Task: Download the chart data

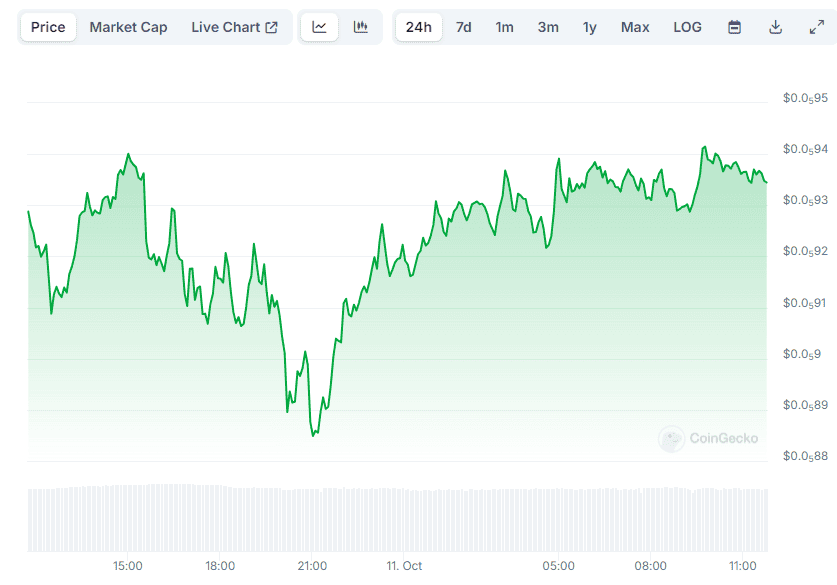Action: [776, 27]
